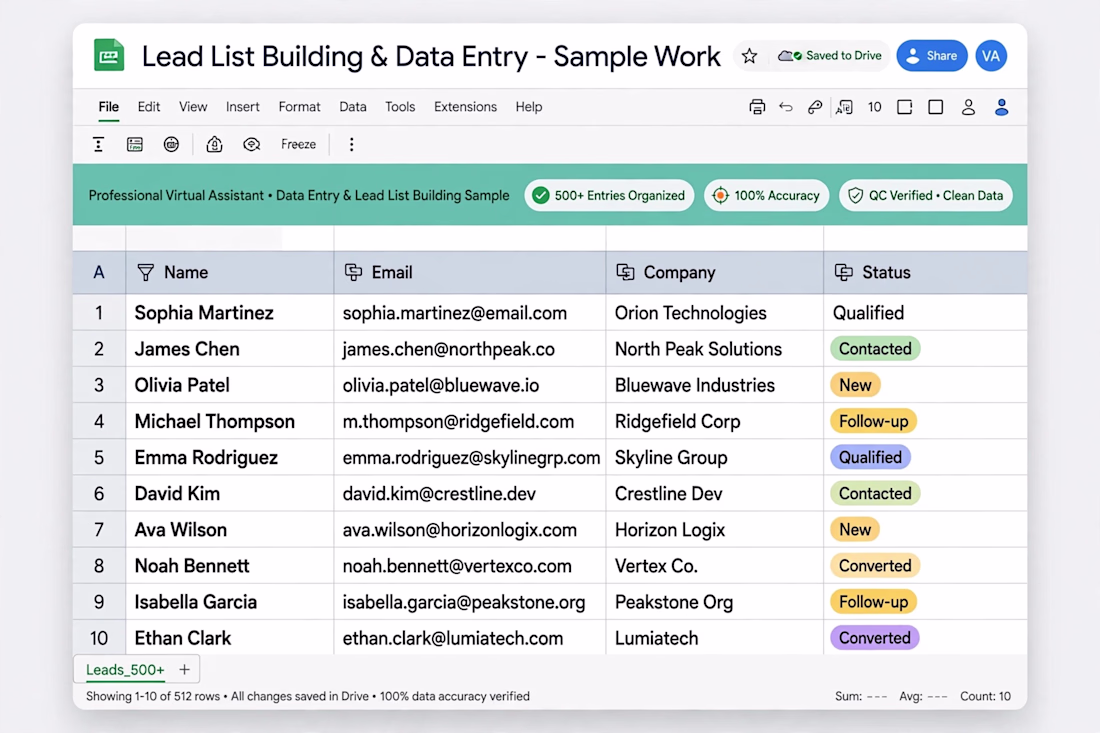
Task: Open the VA account avatar
Action: pos(991,56)
